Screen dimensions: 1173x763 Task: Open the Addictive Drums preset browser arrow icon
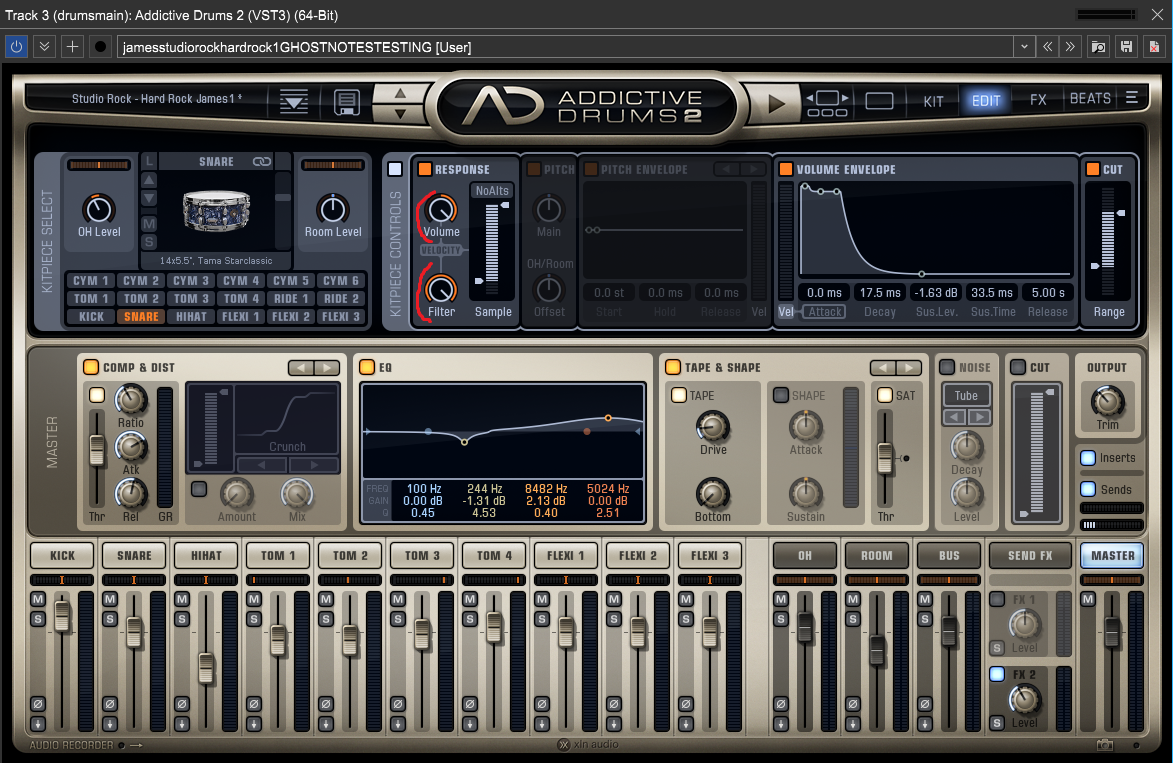pos(293,101)
